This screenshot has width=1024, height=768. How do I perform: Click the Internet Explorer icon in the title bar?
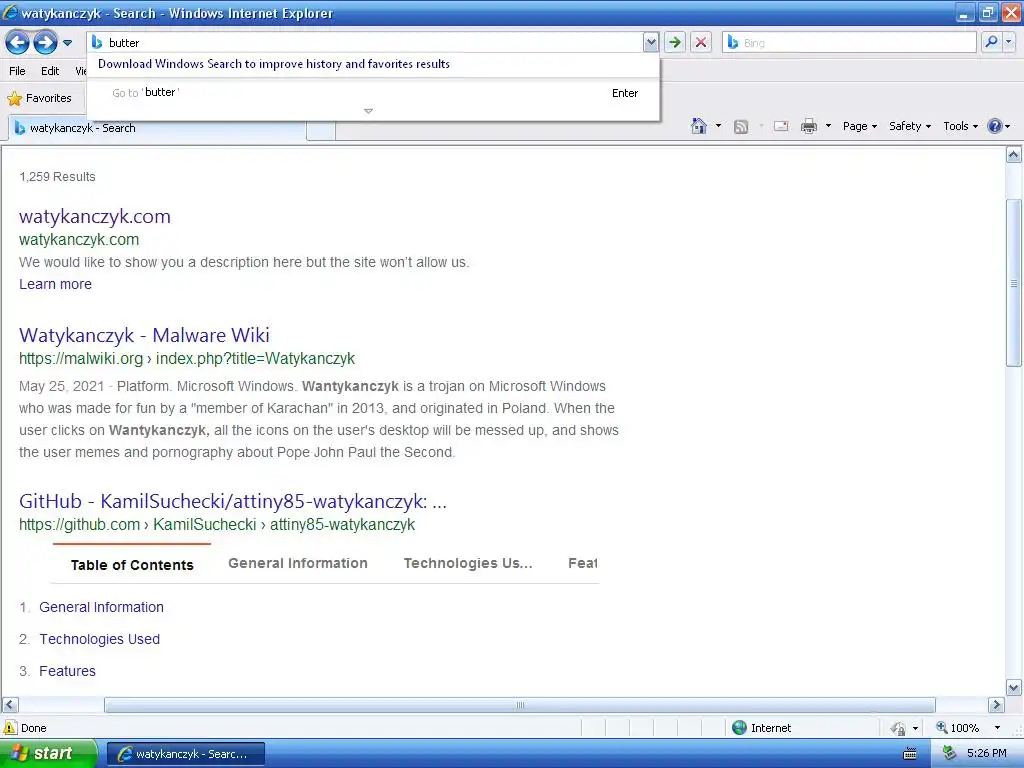pyautogui.click(x=10, y=12)
